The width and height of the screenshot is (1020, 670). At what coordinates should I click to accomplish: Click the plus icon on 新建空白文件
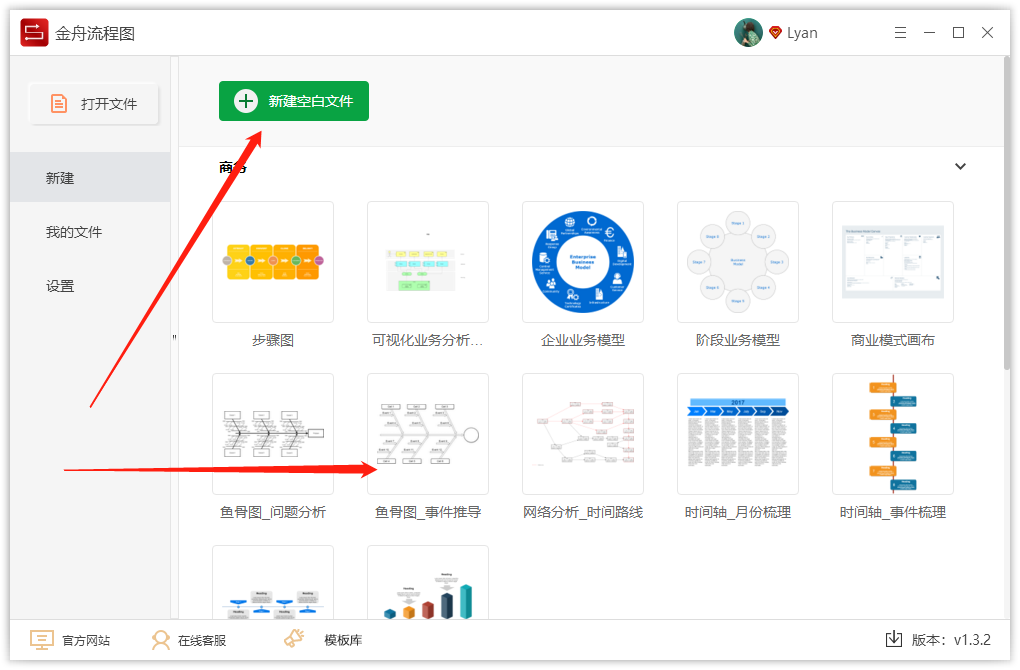point(246,101)
